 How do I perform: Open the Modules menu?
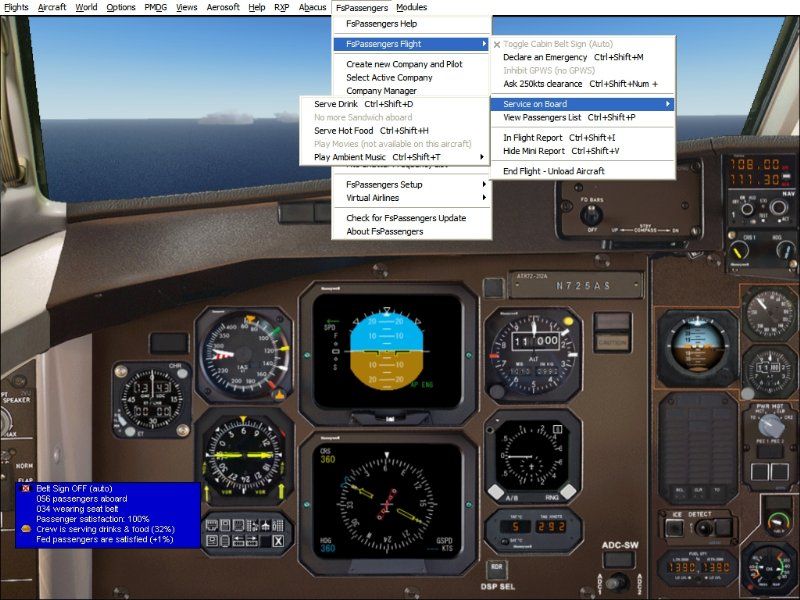(x=411, y=7)
